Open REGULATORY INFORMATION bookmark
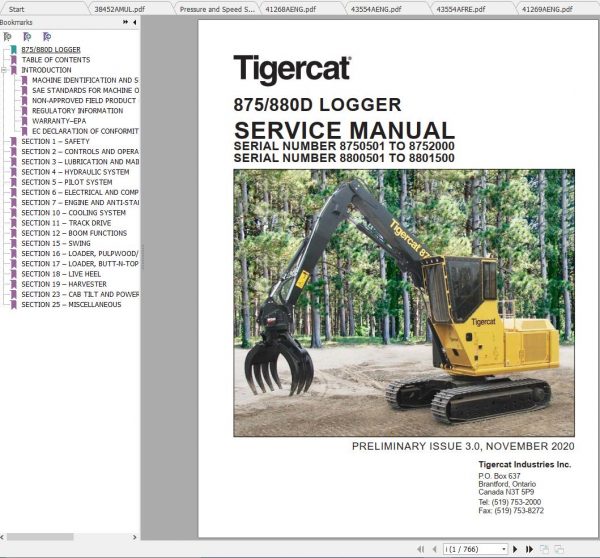The width and height of the screenshot is (600, 558). point(78,111)
